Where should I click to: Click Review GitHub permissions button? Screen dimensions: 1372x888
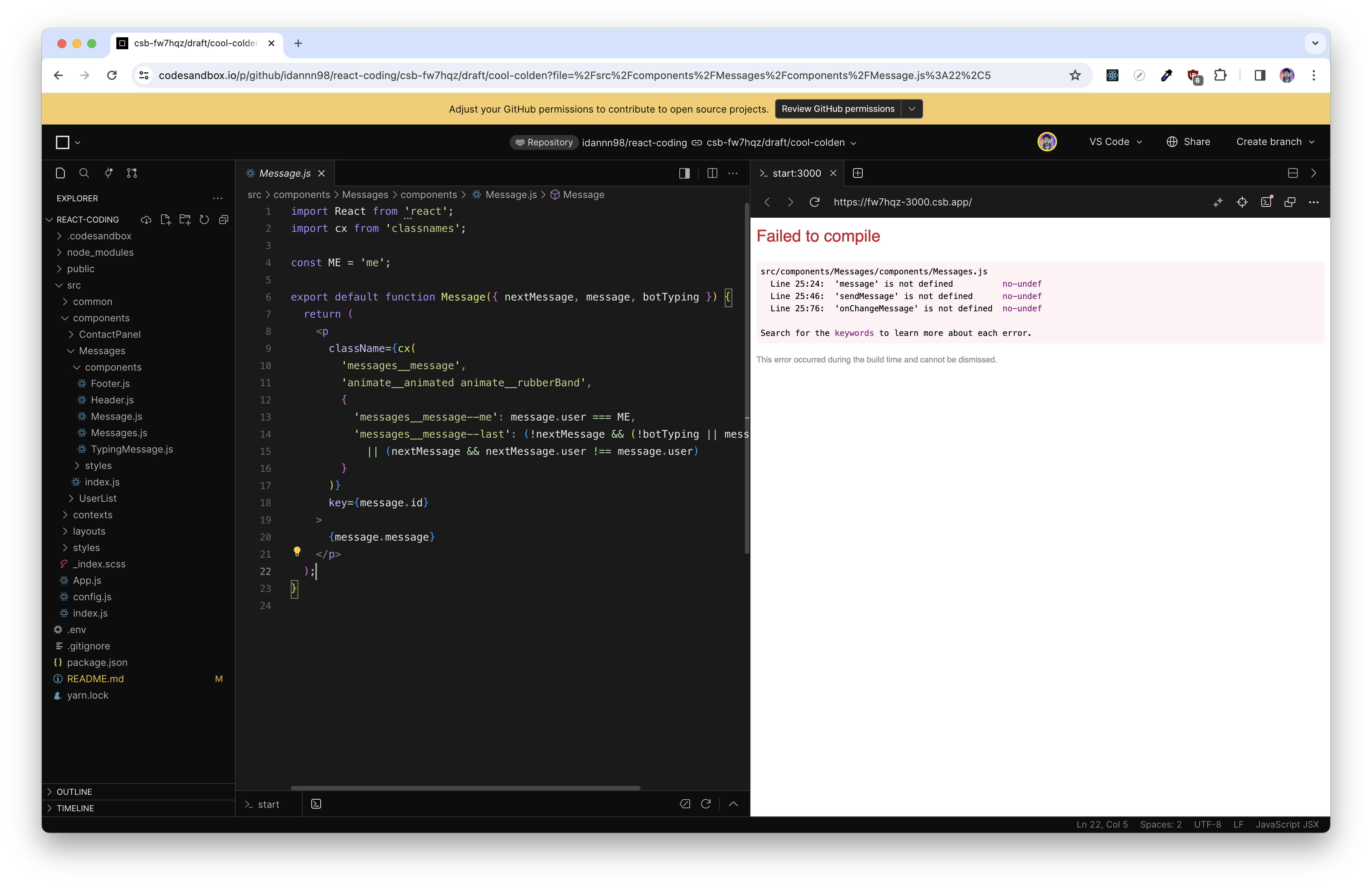pyautogui.click(x=838, y=109)
